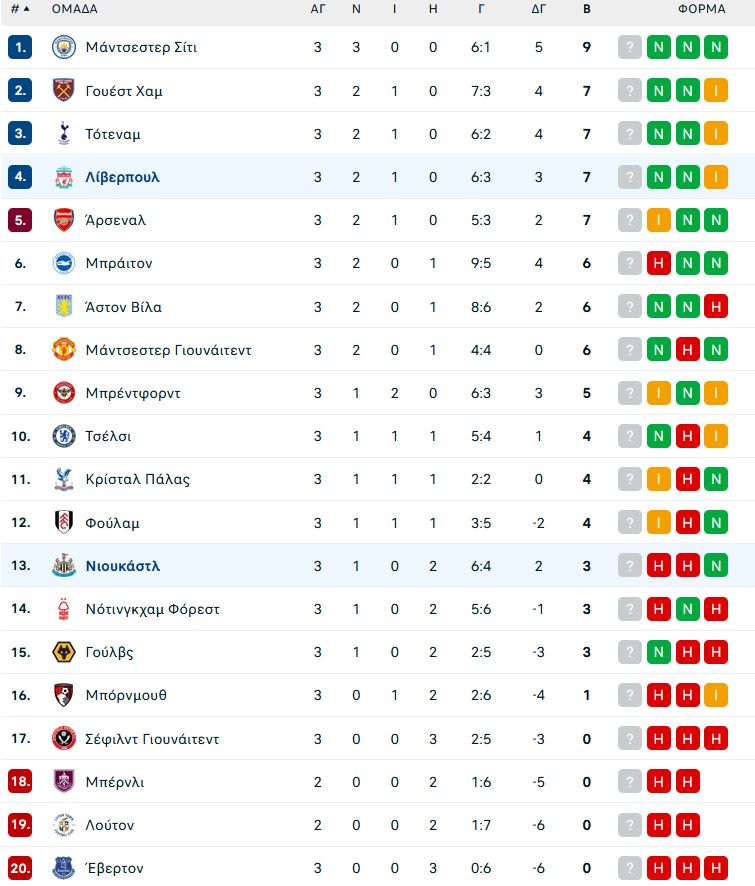Viewport: 755px width, 886px height.
Task: Click the Wolves club crest
Action: click(64, 652)
